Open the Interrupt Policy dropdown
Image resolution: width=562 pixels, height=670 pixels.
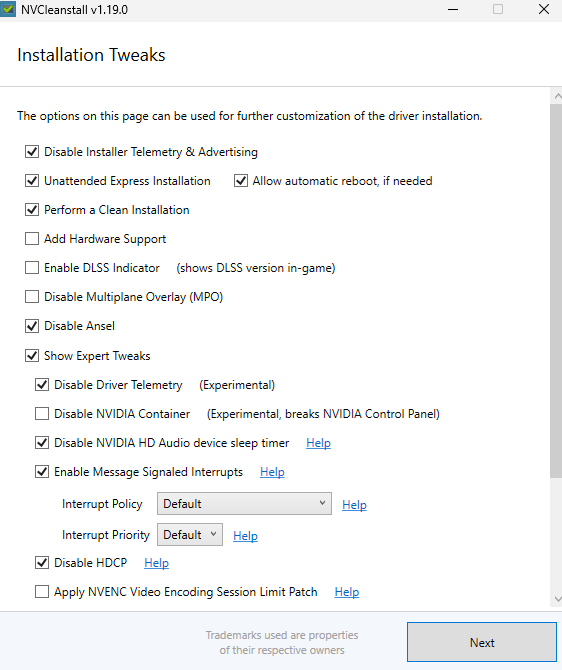(244, 504)
